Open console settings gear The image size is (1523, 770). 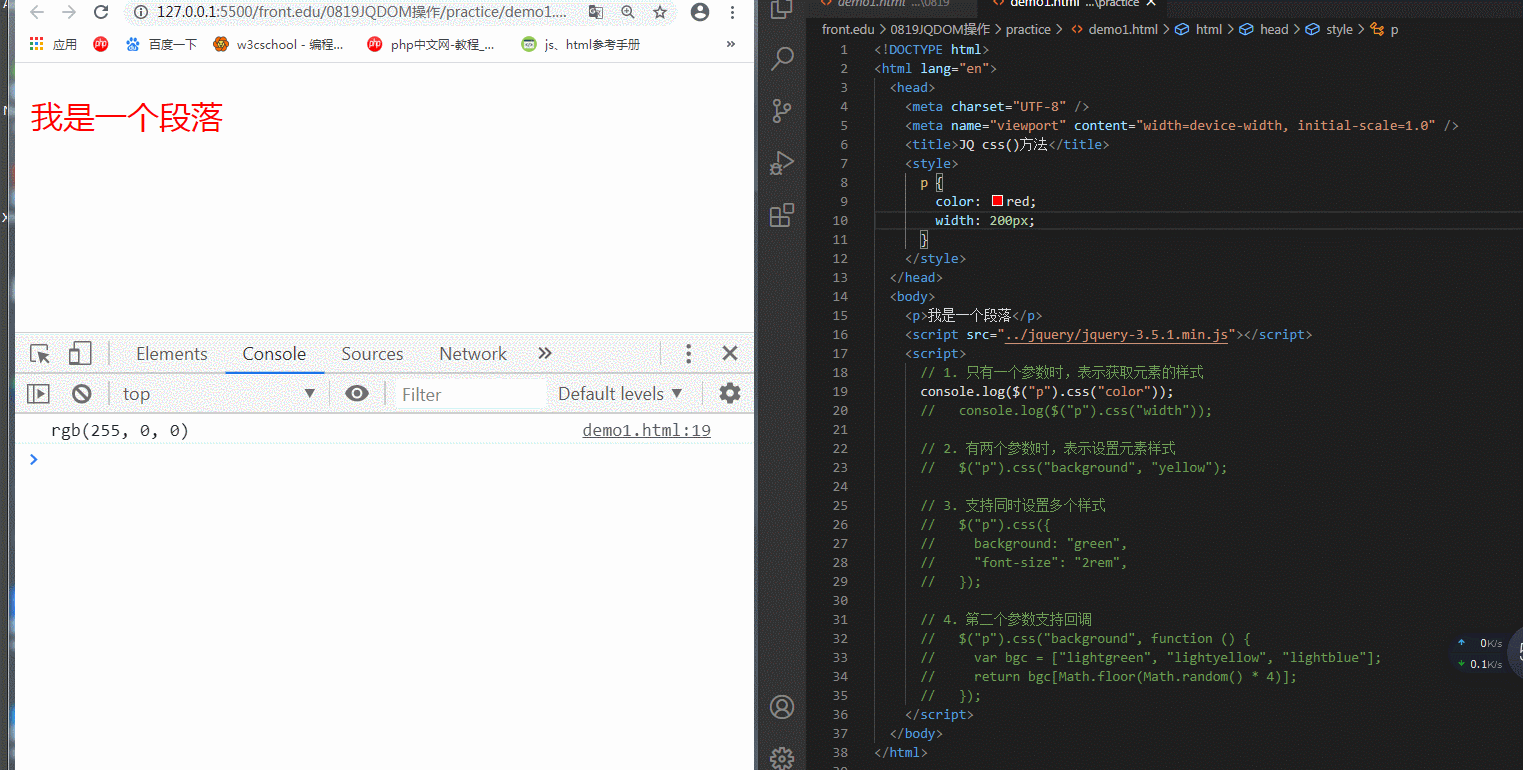pyautogui.click(x=730, y=394)
